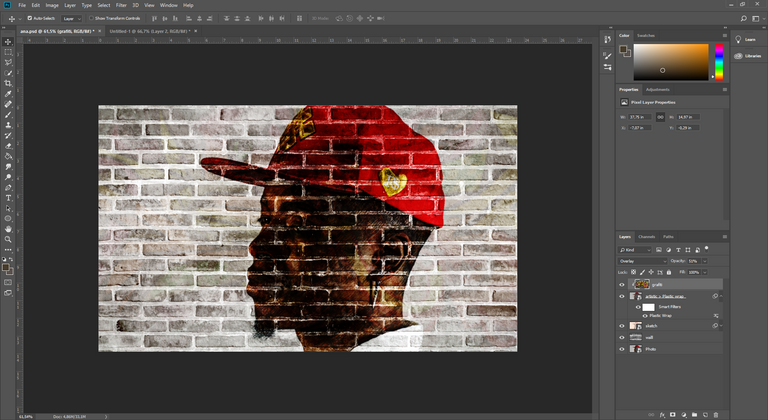Click the width value field in Properties

click(640, 117)
